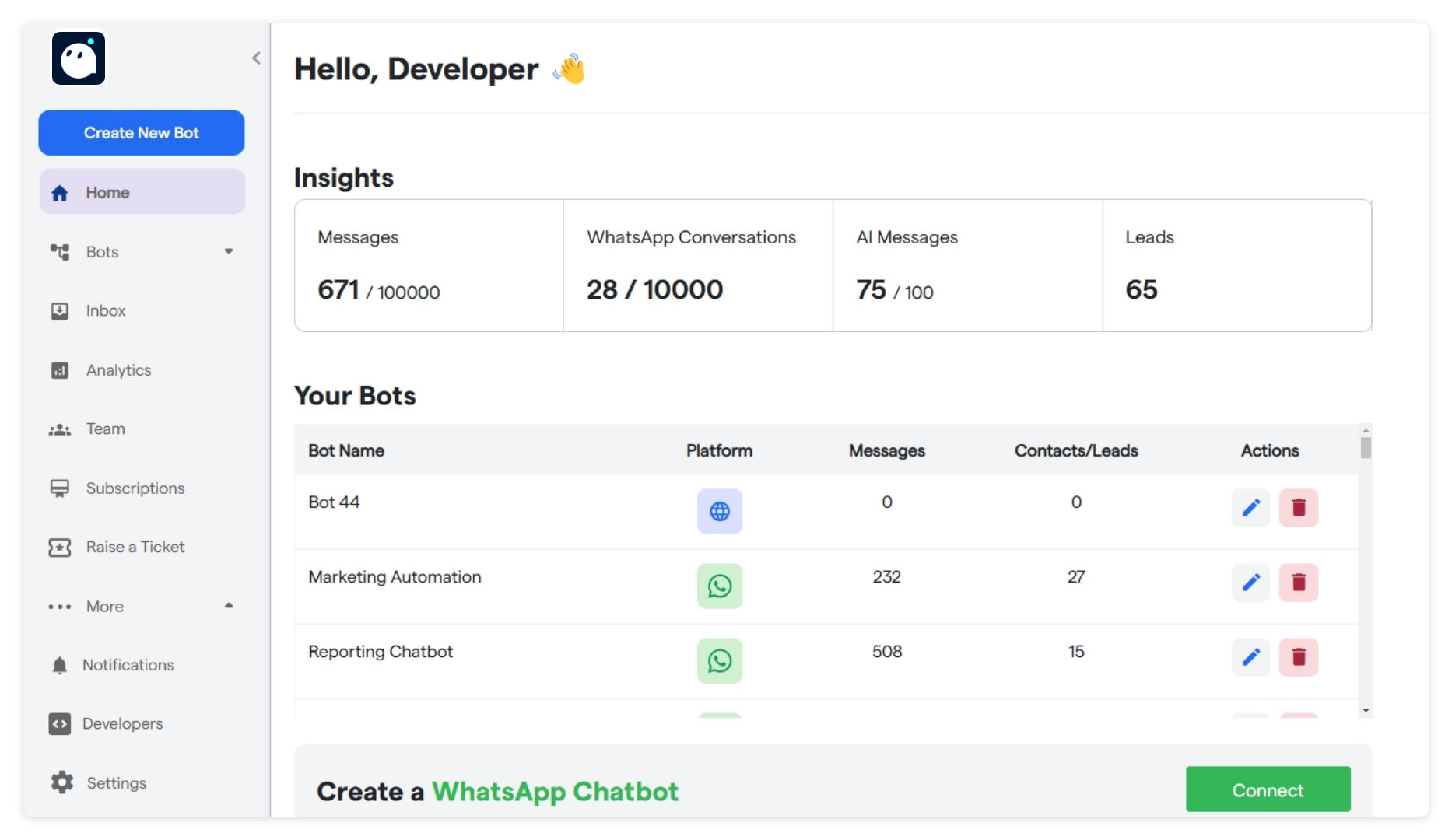
Task: Edit the Reporting Chatbot with the pencil icon
Action: pos(1251,657)
